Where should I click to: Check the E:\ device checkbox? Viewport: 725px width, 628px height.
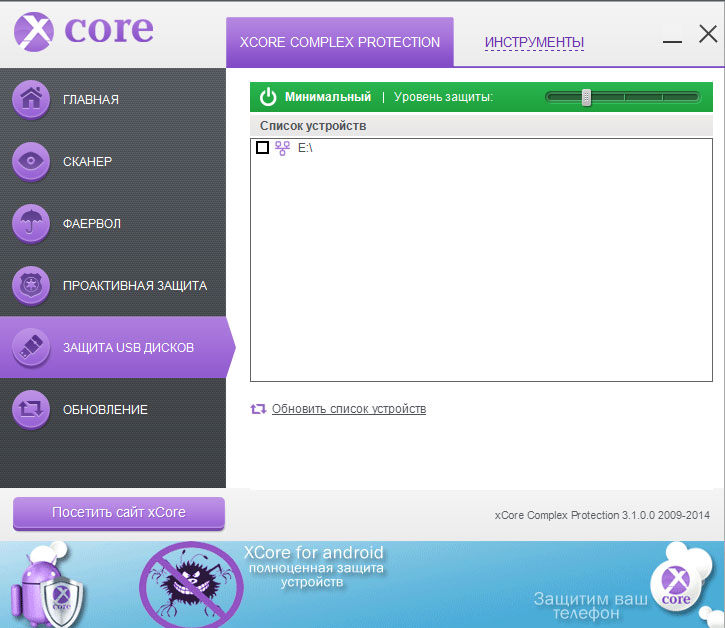[x=262, y=148]
